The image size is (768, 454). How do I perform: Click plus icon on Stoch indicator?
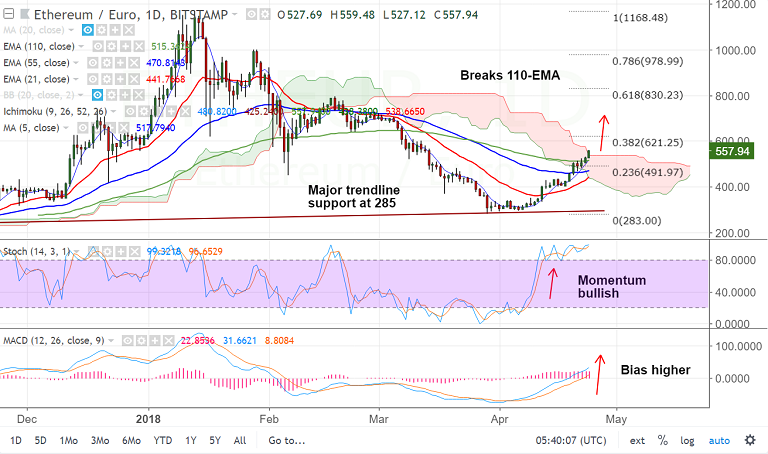point(120,252)
